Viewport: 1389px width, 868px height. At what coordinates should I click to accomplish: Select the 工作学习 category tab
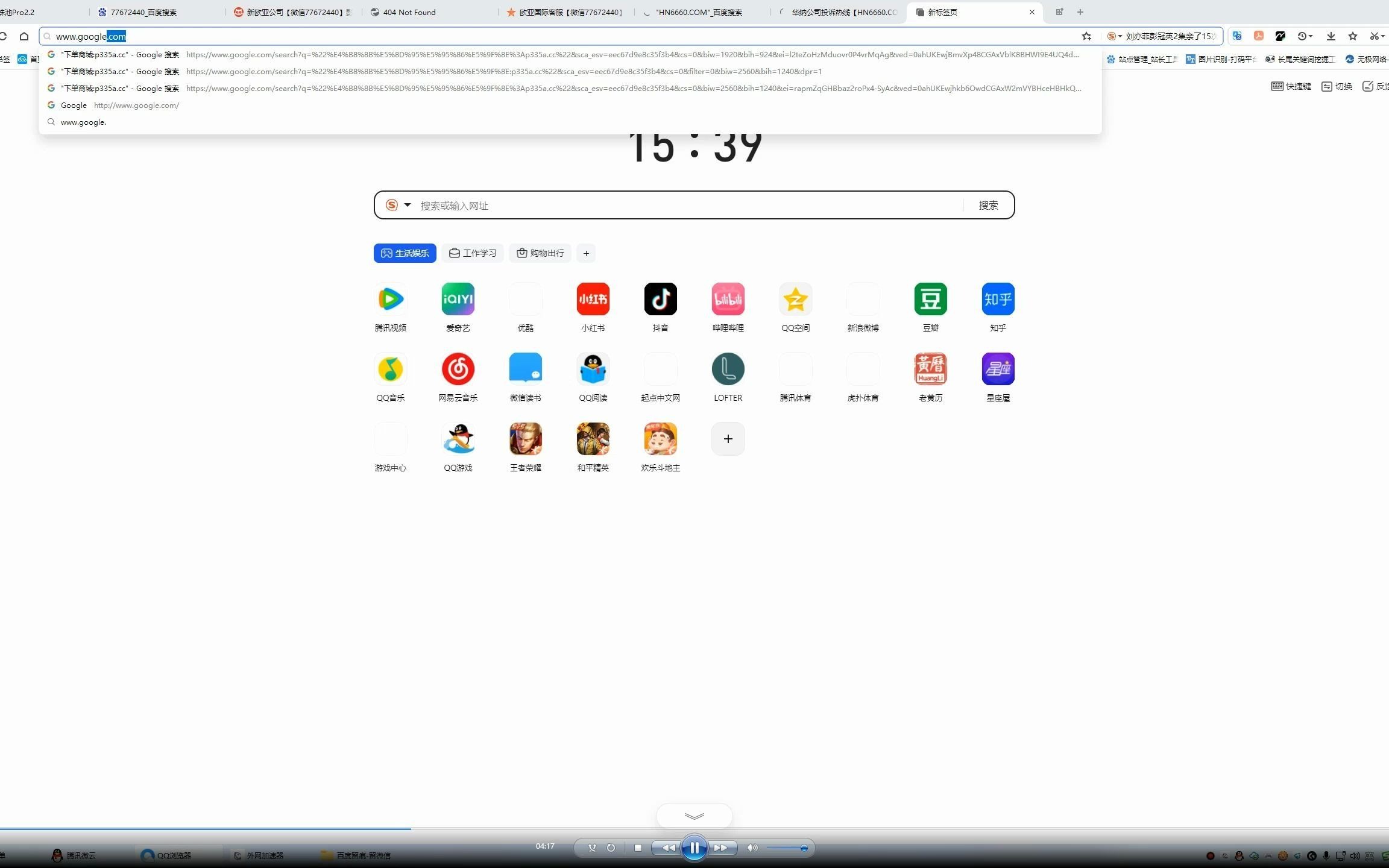click(473, 253)
